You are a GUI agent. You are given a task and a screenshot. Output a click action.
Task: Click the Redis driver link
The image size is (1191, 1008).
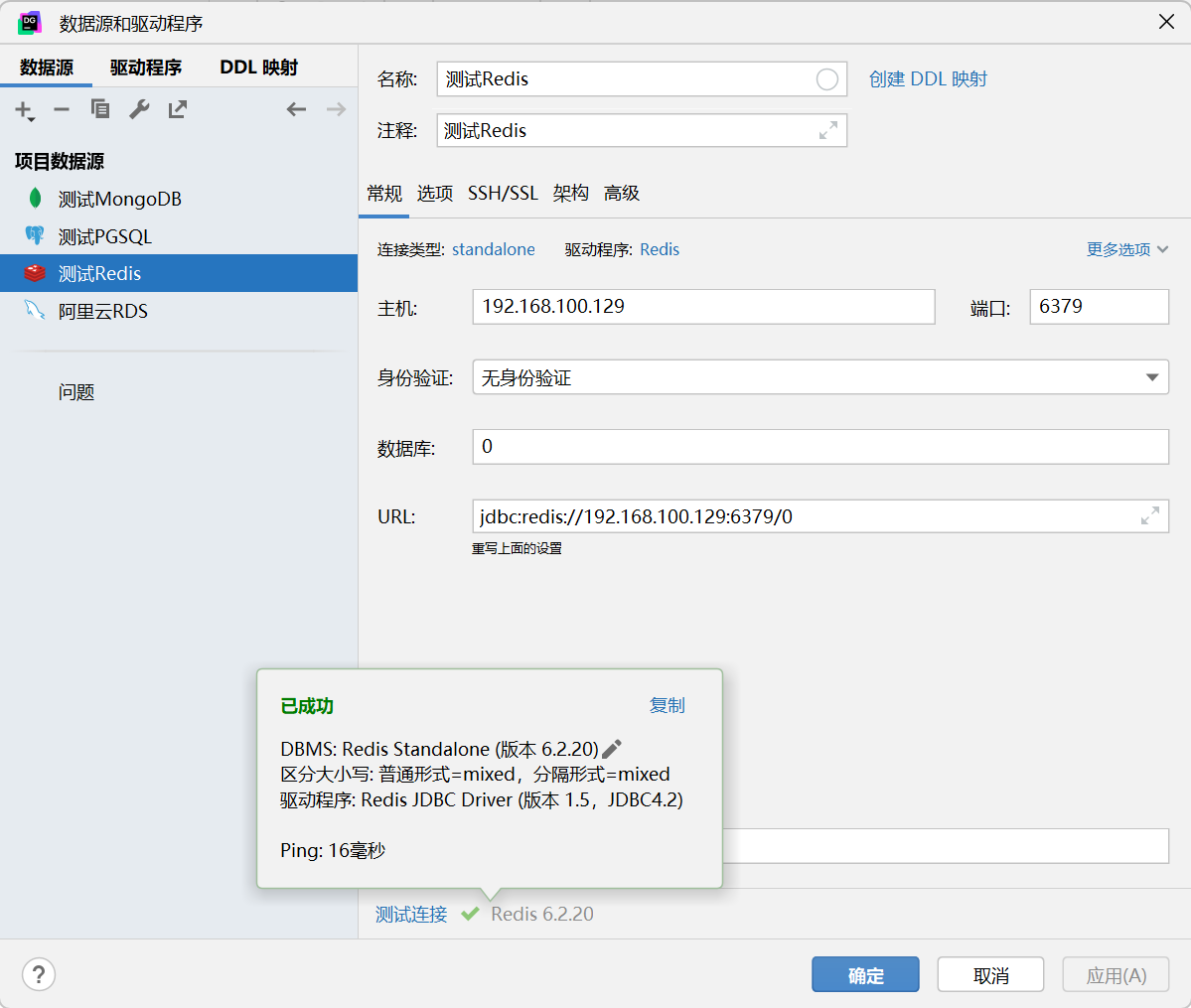click(x=660, y=249)
